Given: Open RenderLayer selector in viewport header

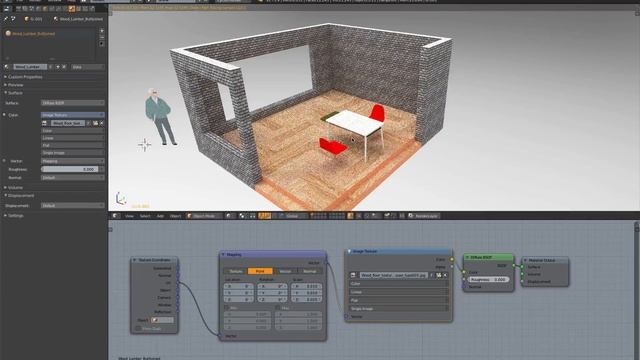Looking at the screenshot, I should pos(424,216).
